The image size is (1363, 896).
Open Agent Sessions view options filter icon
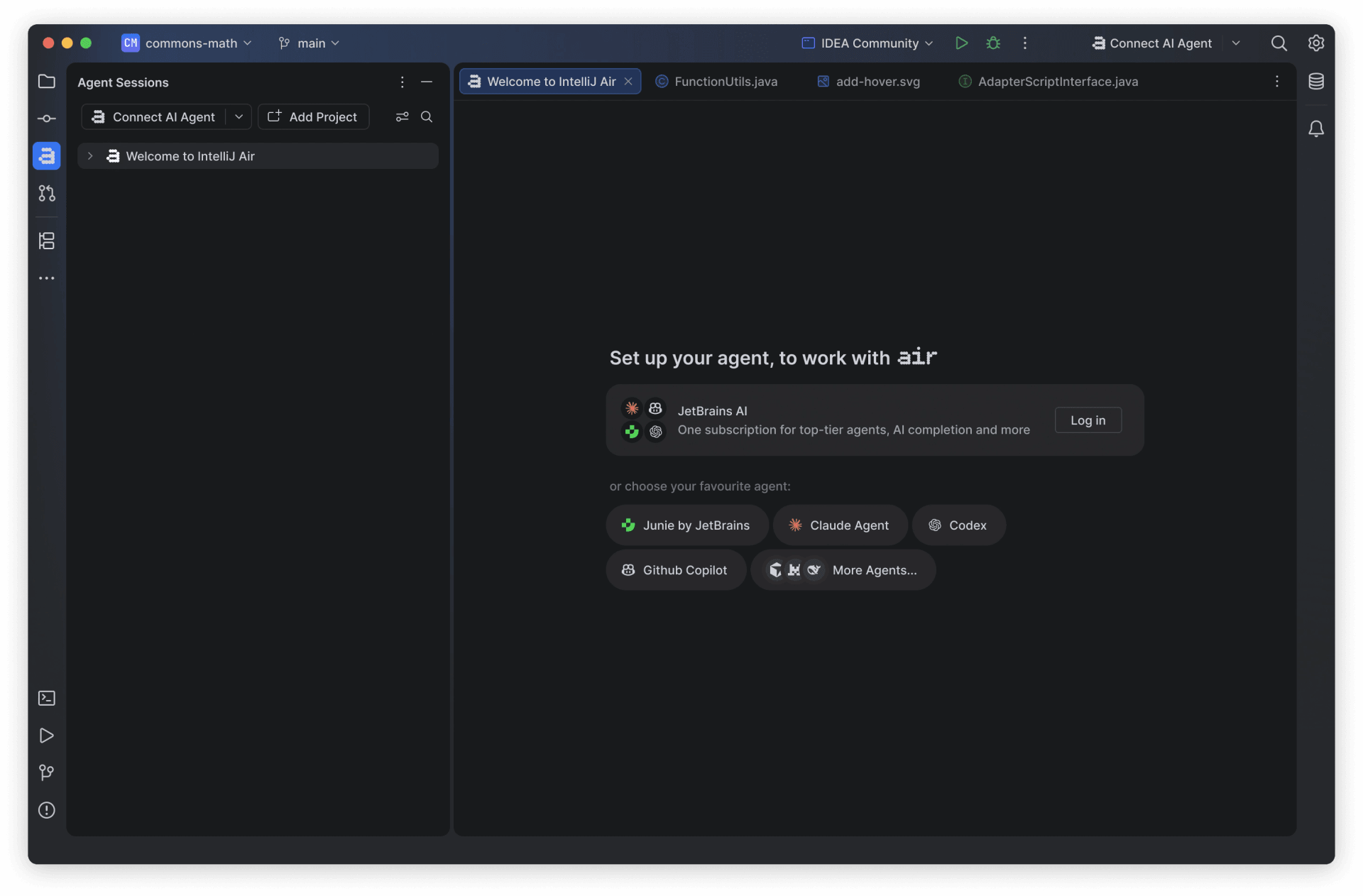click(402, 117)
